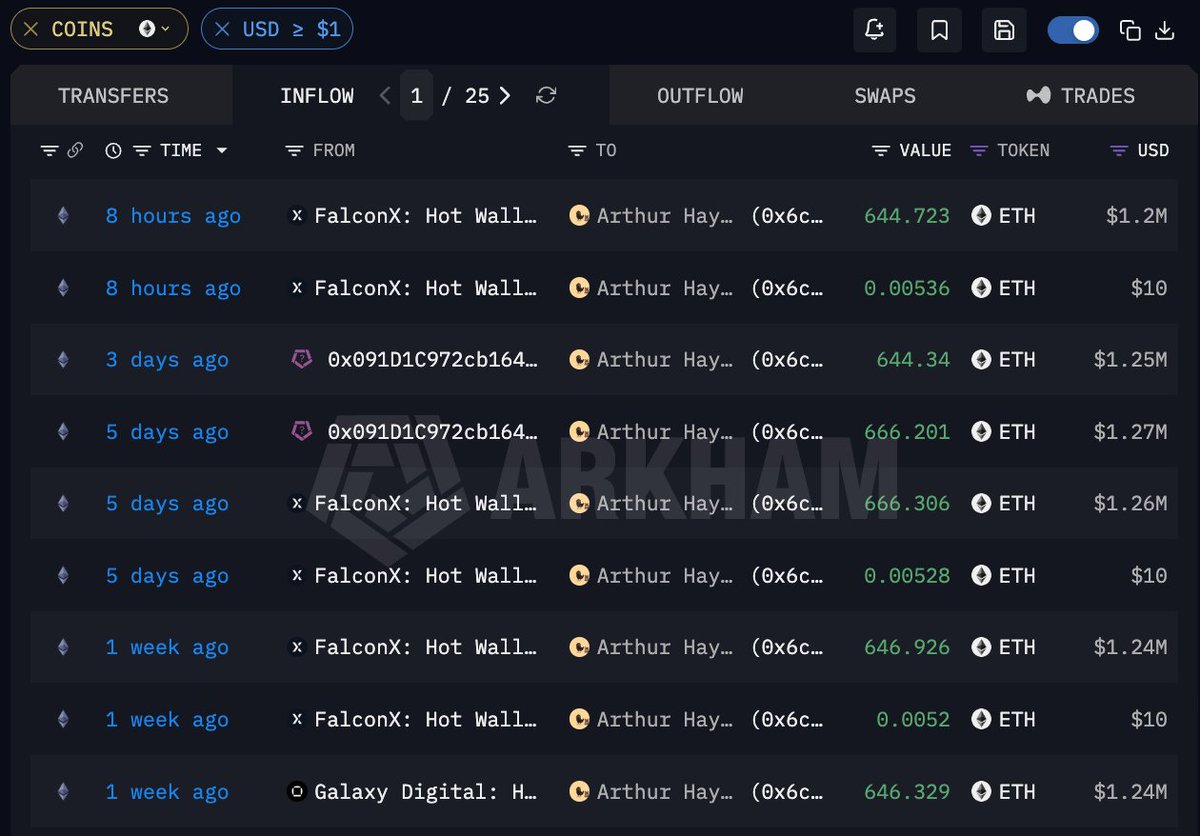Click the value 0.00528
Image resolution: width=1200 pixels, height=836 pixels.
907,576
